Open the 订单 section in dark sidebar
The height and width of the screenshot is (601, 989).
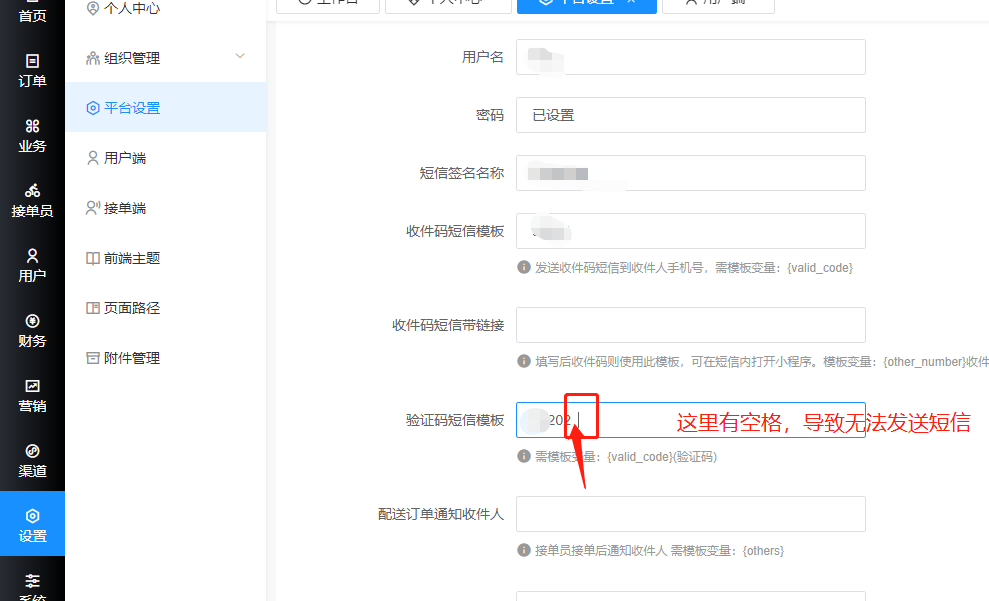pos(32,71)
